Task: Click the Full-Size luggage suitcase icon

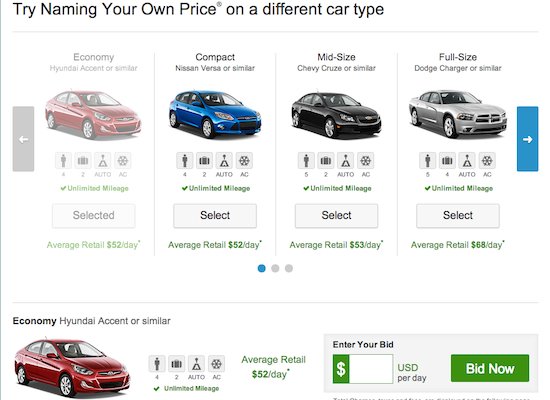Action: point(447,161)
